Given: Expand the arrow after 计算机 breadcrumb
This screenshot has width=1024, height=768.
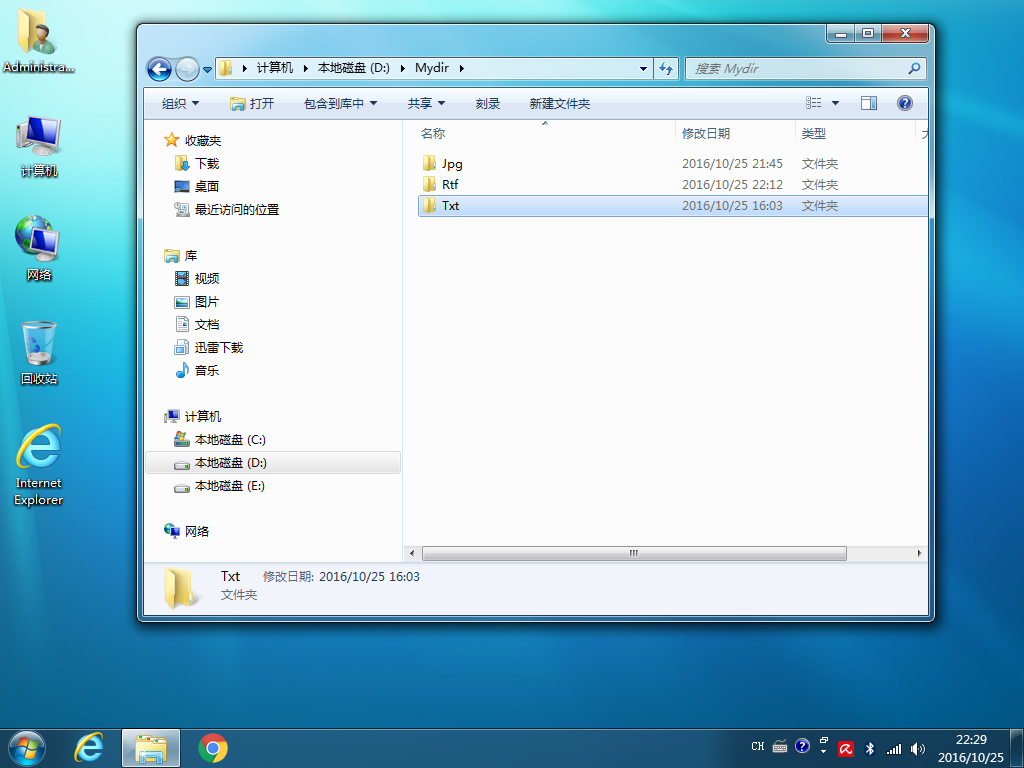Looking at the screenshot, I should (x=306, y=69).
